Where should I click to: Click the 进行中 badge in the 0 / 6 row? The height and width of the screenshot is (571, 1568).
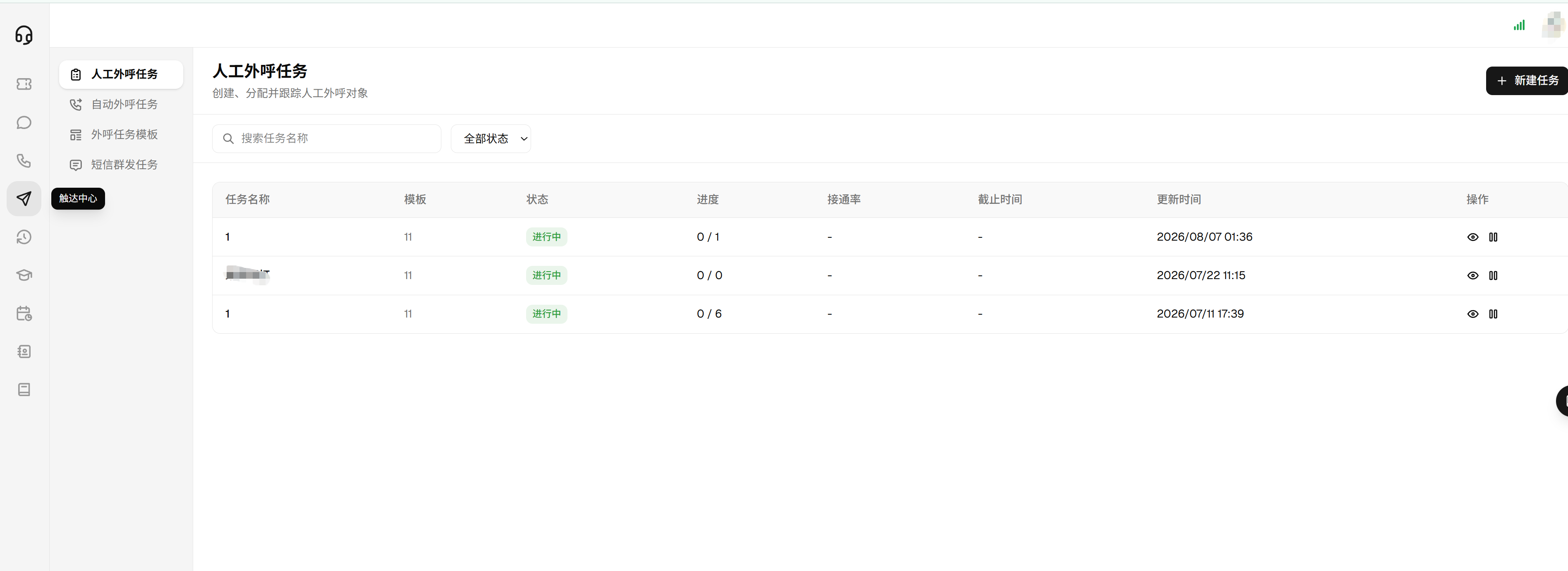pyautogui.click(x=547, y=314)
